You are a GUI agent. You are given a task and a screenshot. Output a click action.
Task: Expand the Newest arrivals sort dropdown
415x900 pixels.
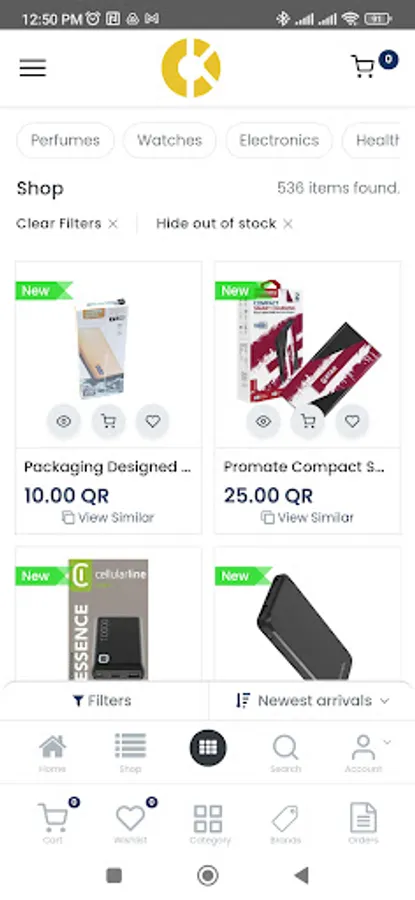pyautogui.click(x=312, y=700)
